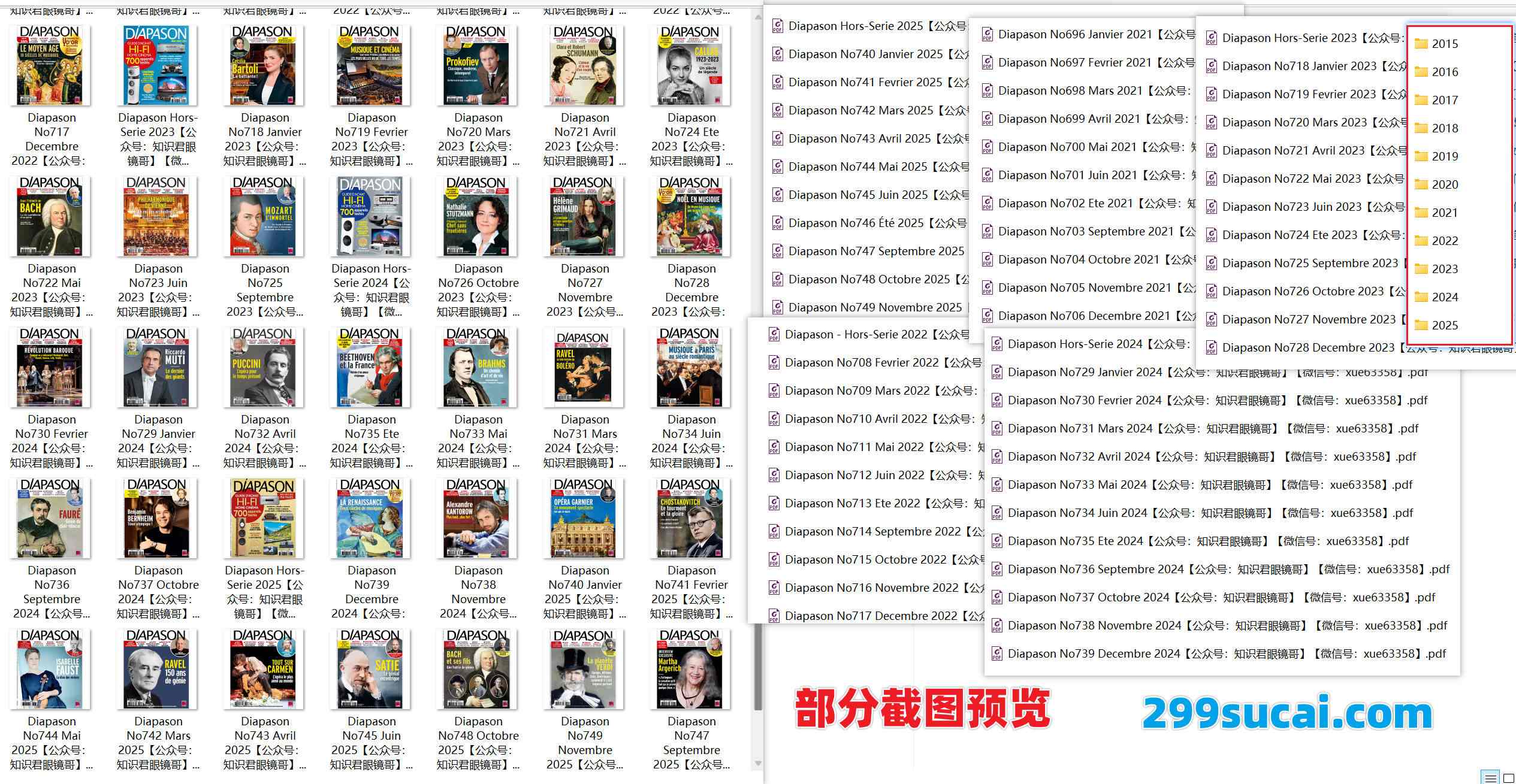Screen dimensions: 1516x784
Task: Click PDF icon for Diapason No696 Janvier 2021
Action: point(987,35)
